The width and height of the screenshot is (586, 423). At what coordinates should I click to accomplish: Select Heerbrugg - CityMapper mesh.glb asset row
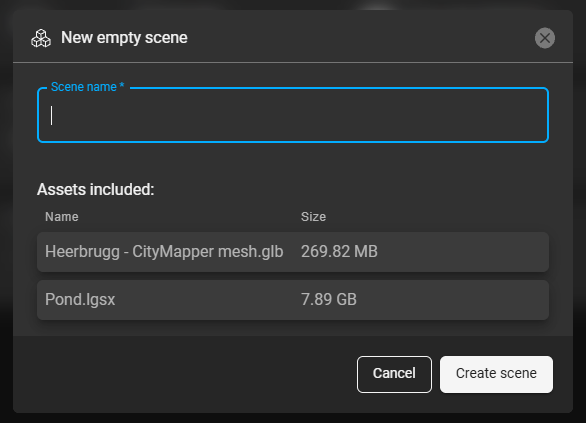[293, 252]
